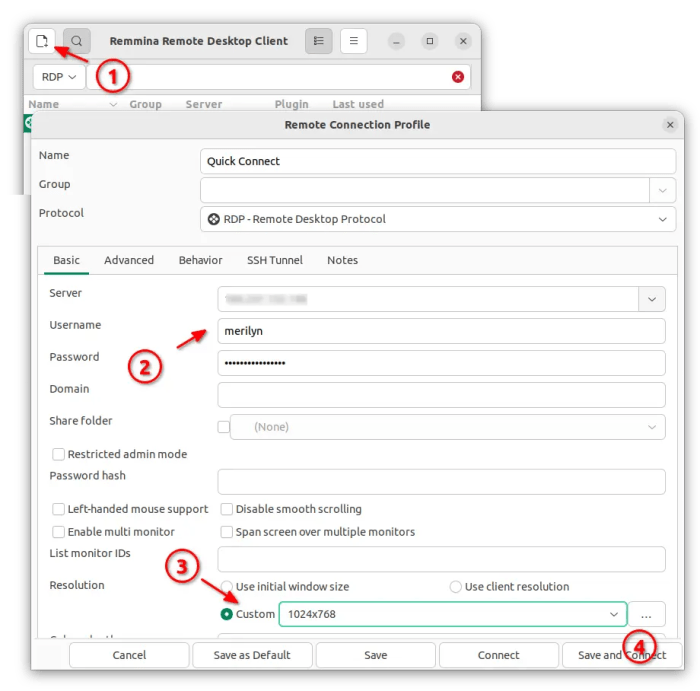The height and width of the screenshot is (691, 700).
Task: Click the Cancel button
Action: tap(129, 655)
